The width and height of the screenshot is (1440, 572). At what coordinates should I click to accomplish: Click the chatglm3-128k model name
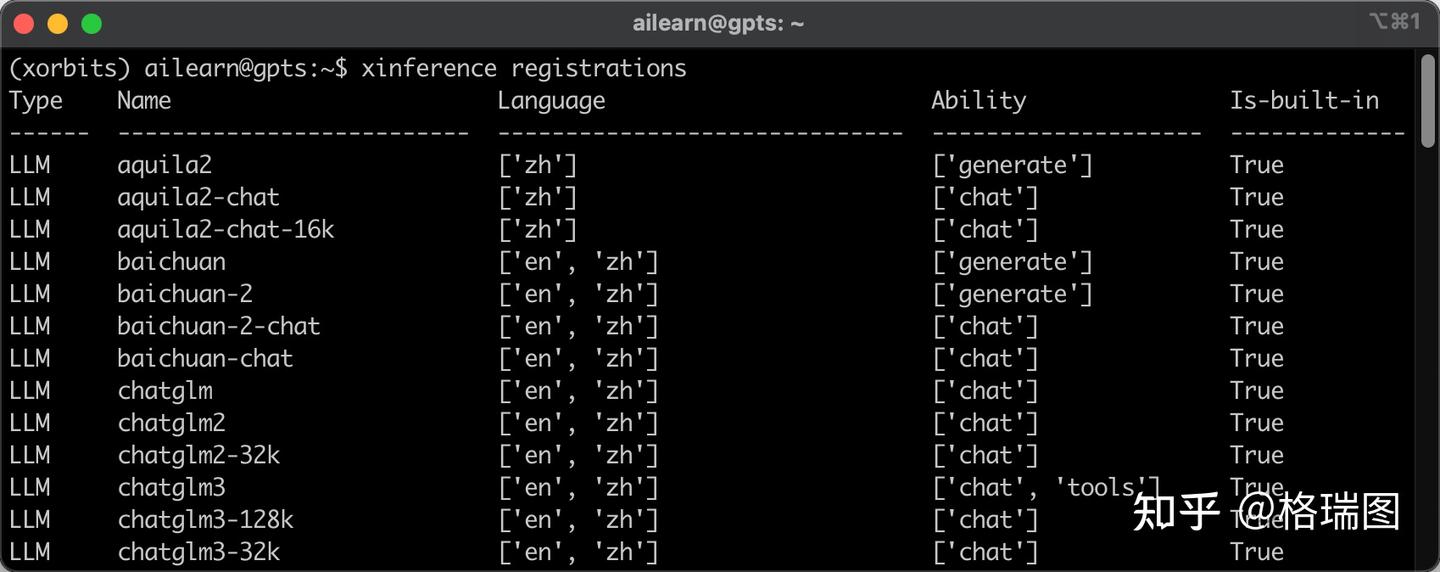pyautogui.click(x=205, y=520)
